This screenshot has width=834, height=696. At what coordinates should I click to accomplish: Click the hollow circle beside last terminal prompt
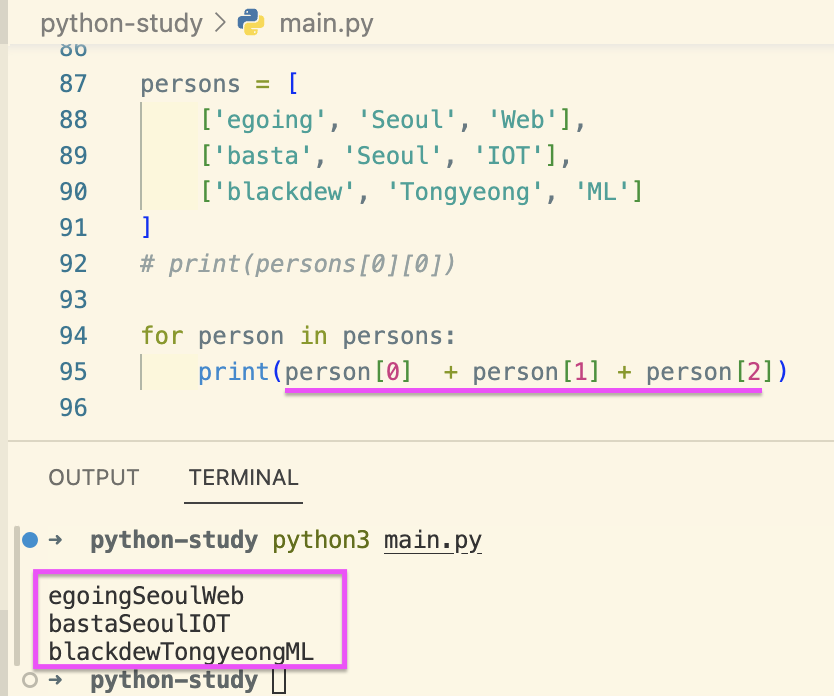click(30, 680)
